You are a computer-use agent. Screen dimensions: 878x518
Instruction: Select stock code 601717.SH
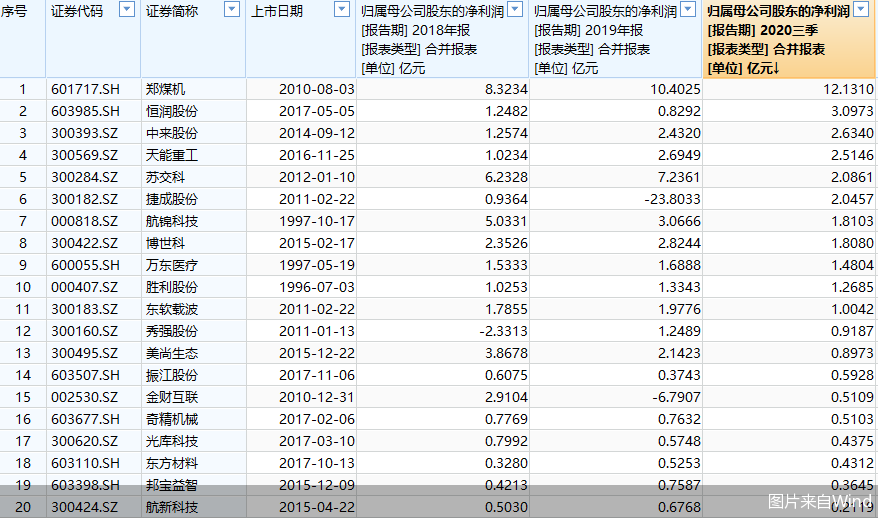[x=85, y=89]
